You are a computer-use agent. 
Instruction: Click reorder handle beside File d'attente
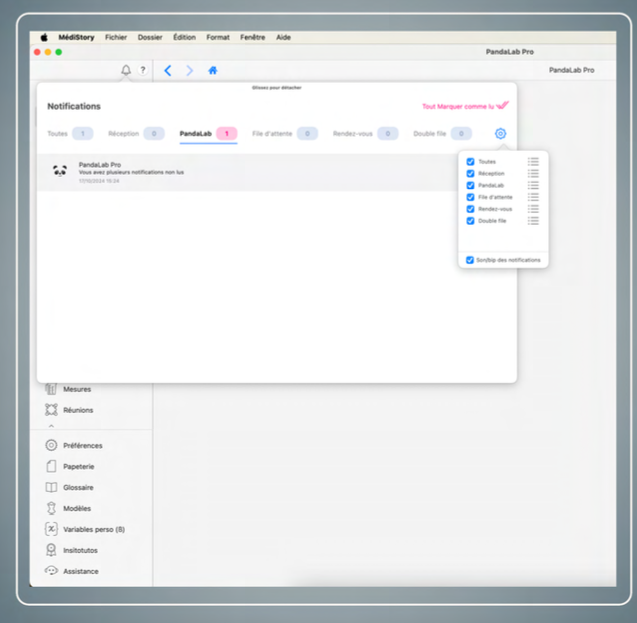pyautogui.click(x=533, y=197)
